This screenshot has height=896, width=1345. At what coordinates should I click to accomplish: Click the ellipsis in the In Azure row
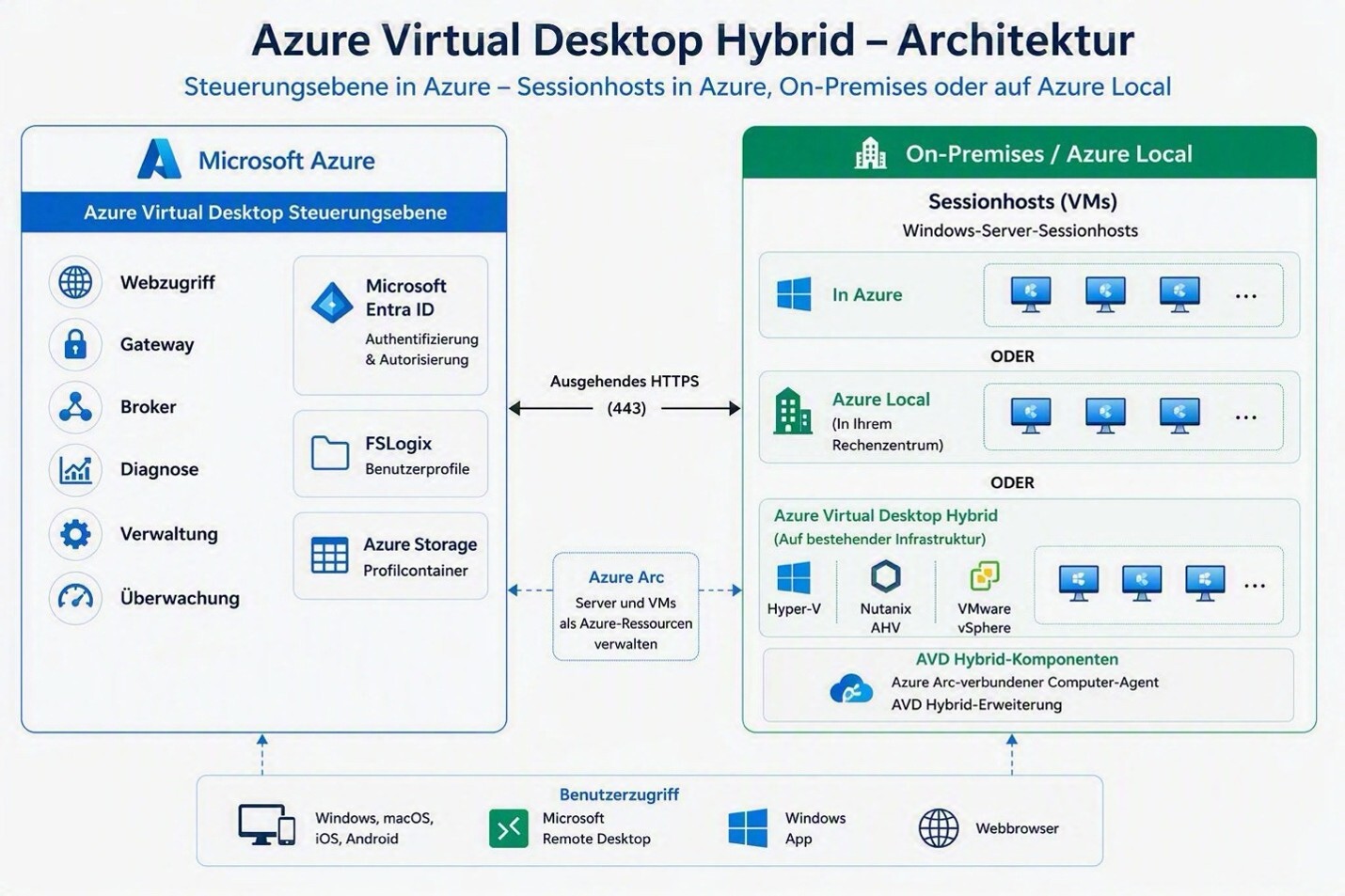(1246, 296)
